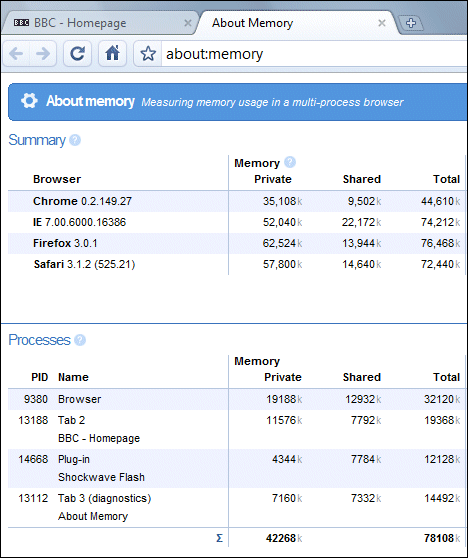Image resolution: width=468 pixels, height=558 pixels.
Task: Go forward using the forward arrow
Action: tap(43, 54)
